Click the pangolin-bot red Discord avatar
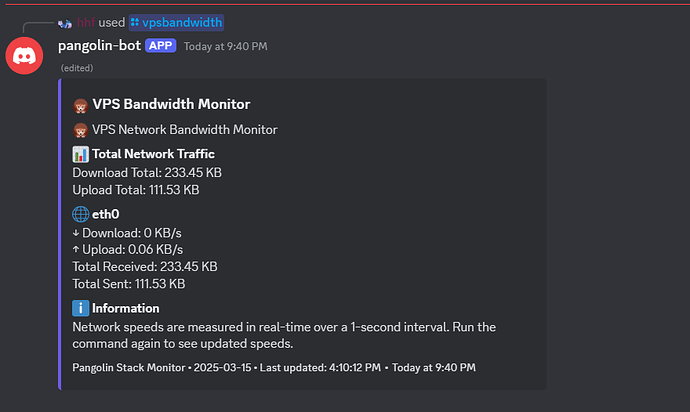690x412 pixels. point(24,55)
